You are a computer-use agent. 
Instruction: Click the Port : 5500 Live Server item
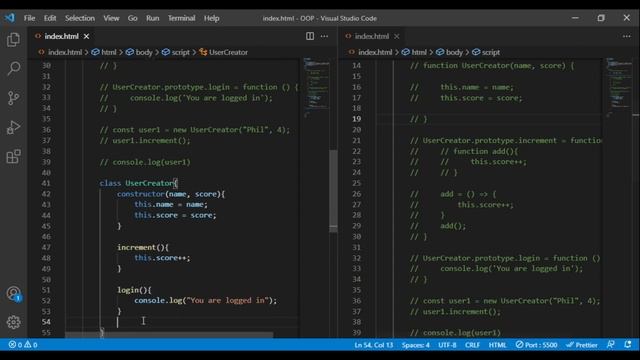(x=536, y=345)
